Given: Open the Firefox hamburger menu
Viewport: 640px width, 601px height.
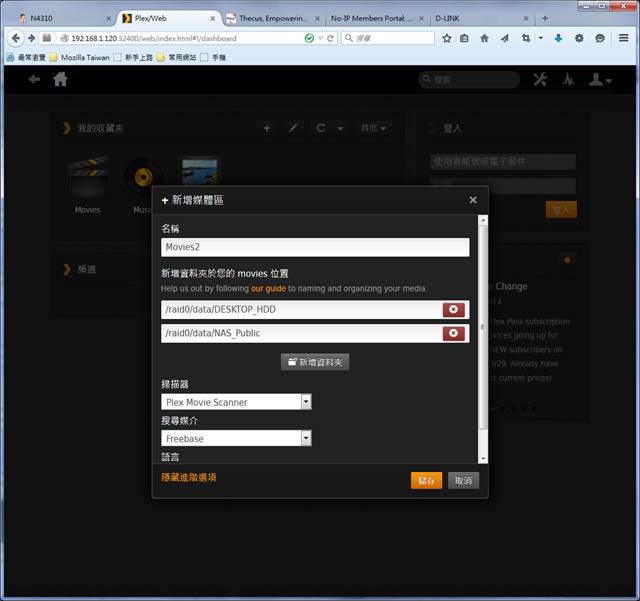Looking at the screenshot, I should (623, 38).
